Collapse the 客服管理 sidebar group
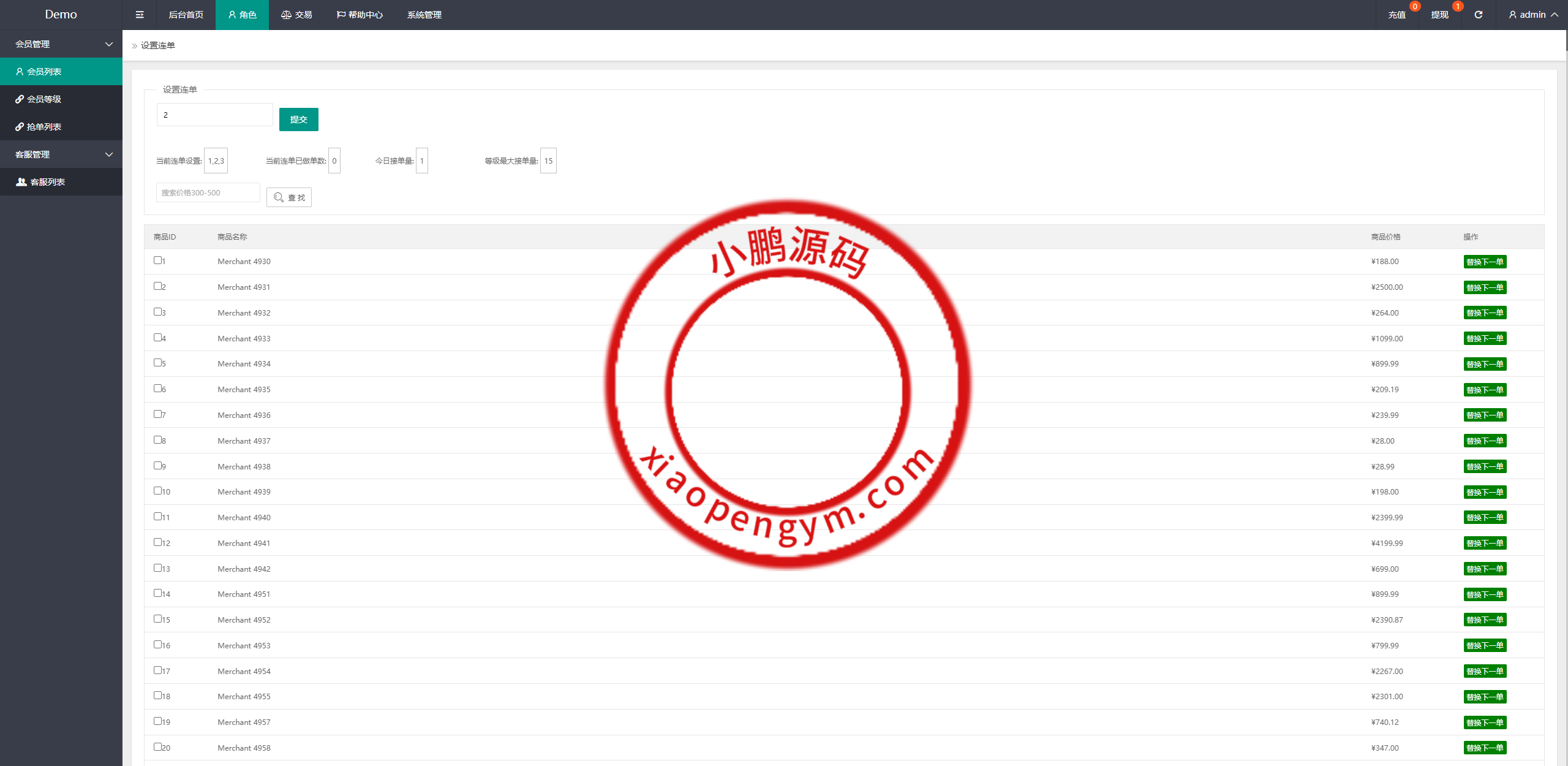Viewport: 1568px width, 766px height. point(61,154)
